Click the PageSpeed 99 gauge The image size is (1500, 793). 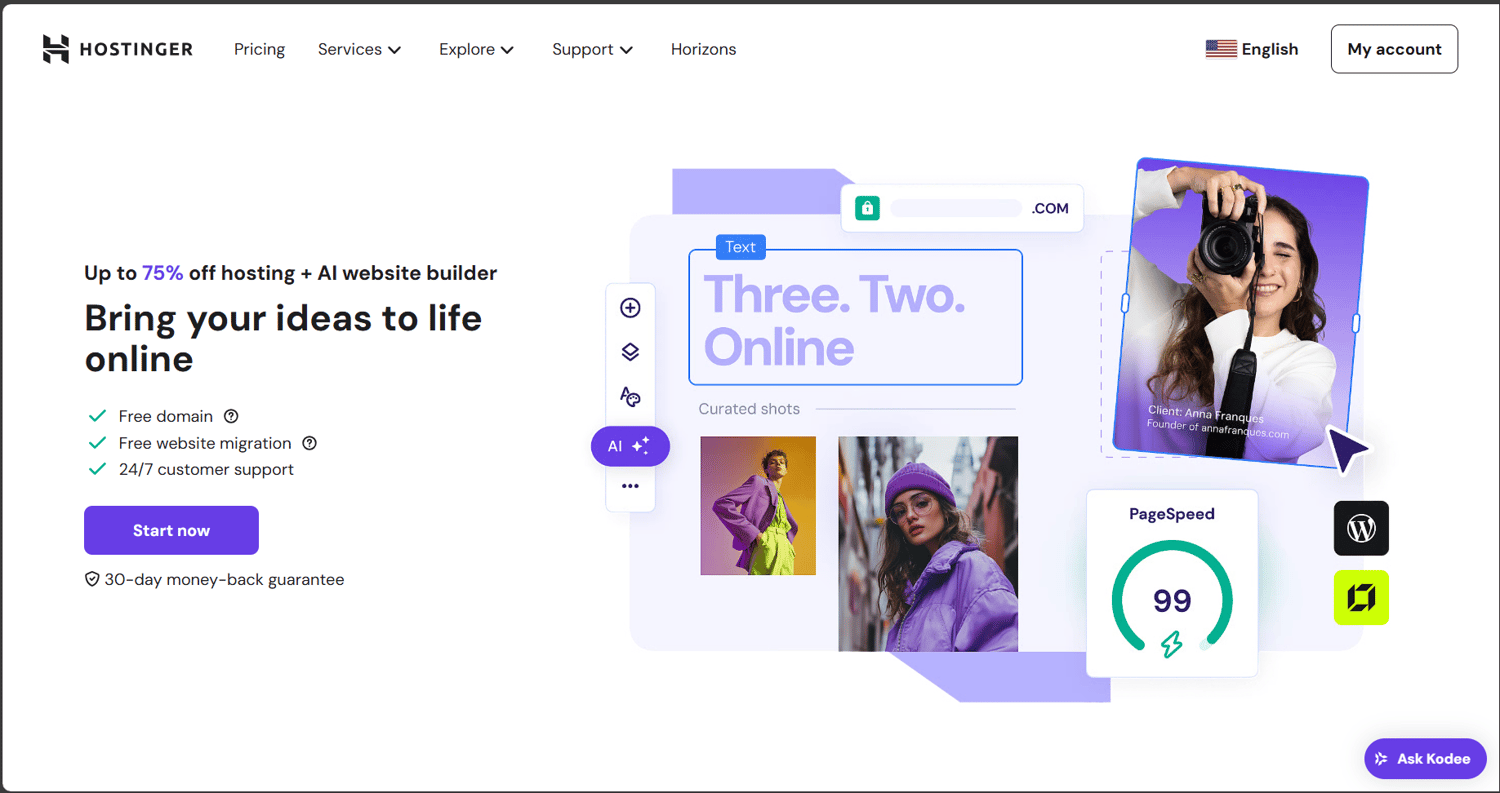[x=1171, y=600]
